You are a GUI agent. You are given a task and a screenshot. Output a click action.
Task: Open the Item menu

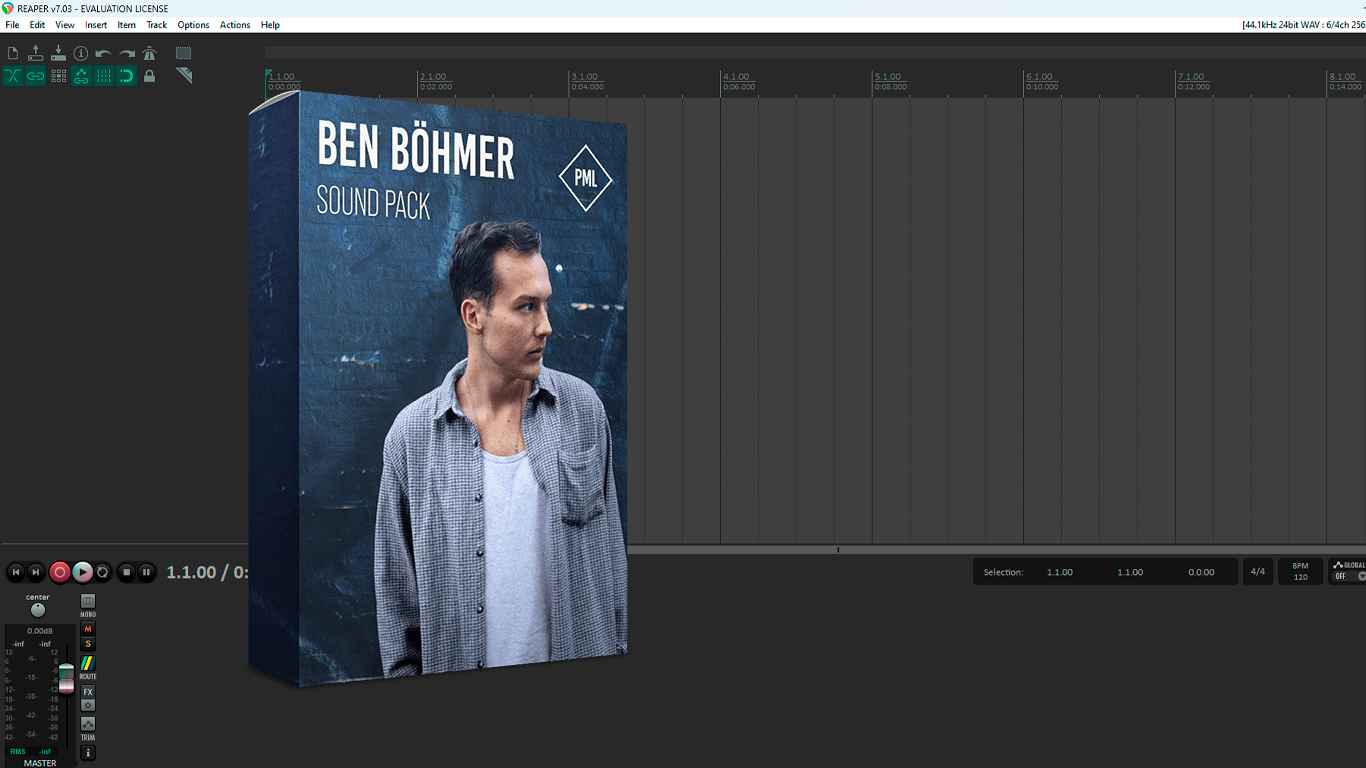(x=127, y=25)
